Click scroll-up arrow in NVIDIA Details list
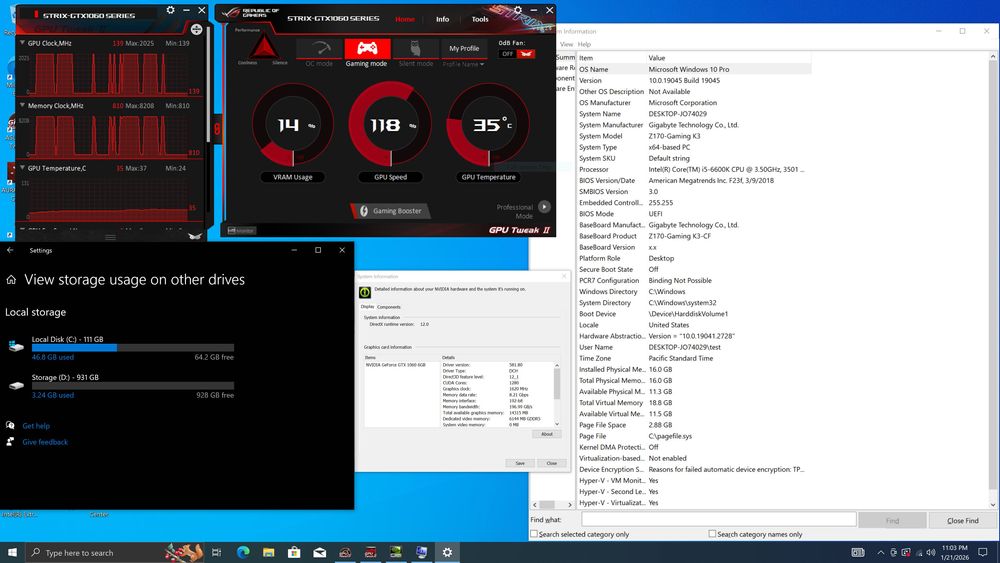The height and width of the screenshot is (563, 1000). click(x=557, y=365)
